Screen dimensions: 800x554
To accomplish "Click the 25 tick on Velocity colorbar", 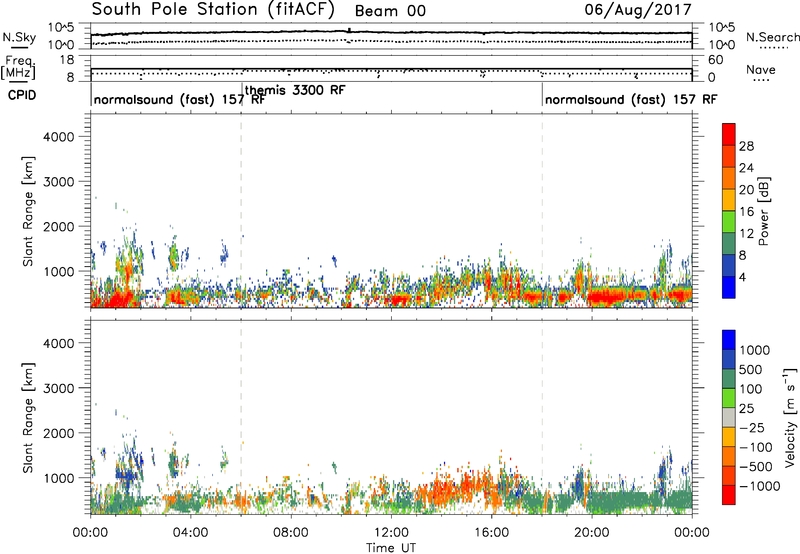I will click(x=746, y=408).
